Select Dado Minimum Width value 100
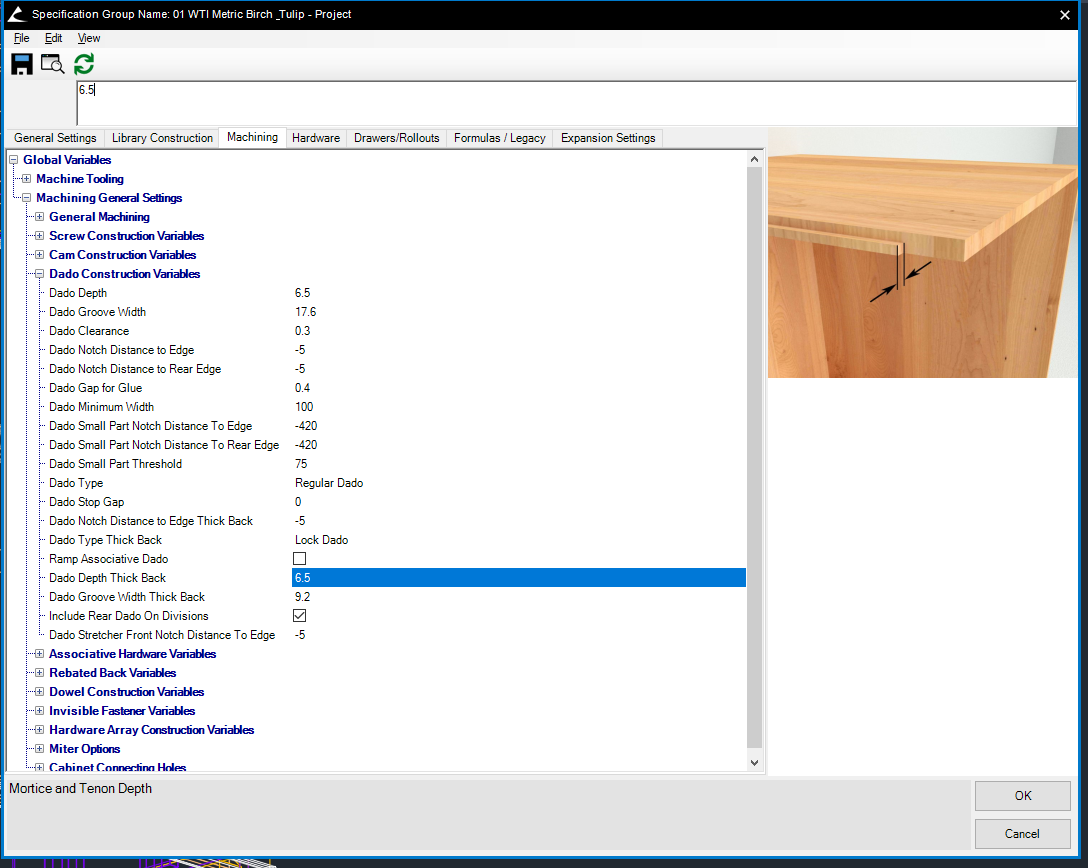 tap(304, 407)
